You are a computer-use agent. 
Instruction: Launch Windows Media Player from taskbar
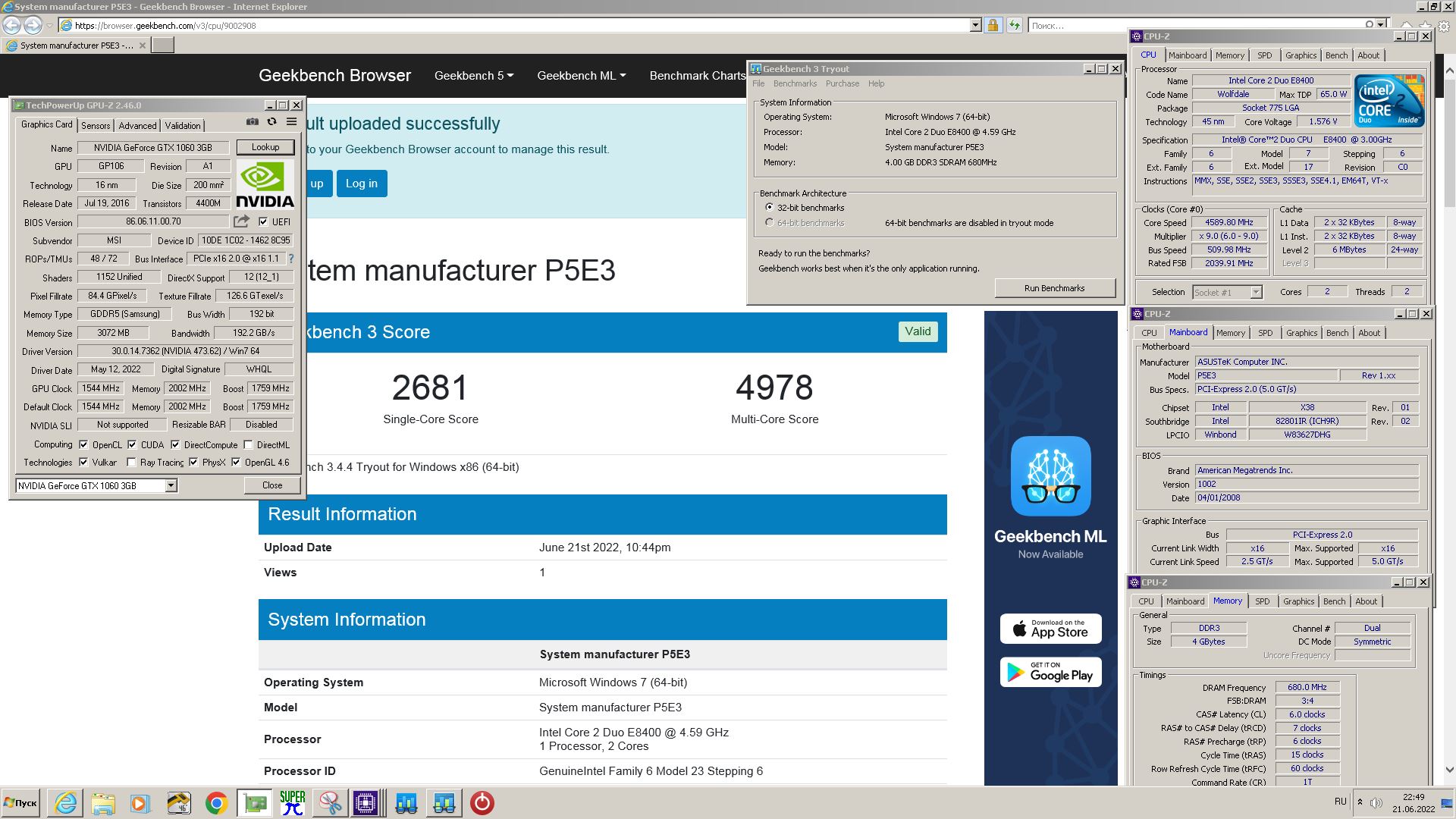(x=140, y=803)
